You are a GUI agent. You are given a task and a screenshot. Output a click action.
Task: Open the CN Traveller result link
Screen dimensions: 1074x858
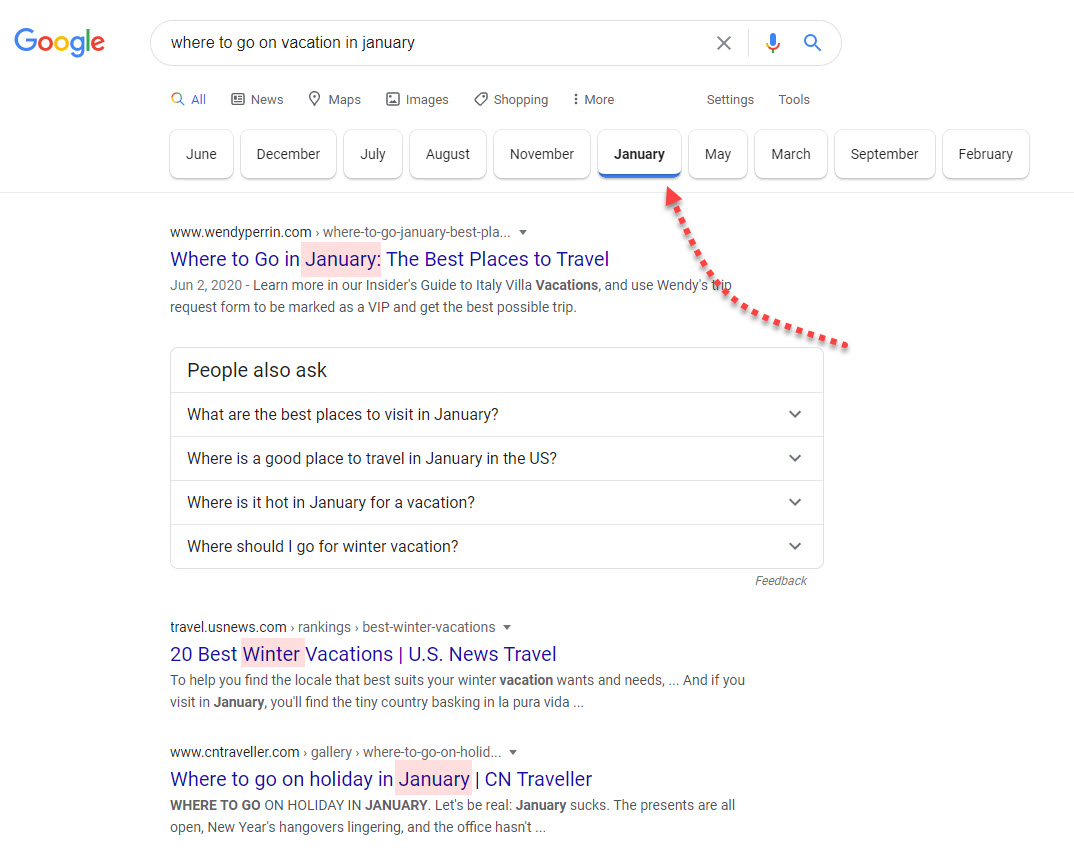click(x=381, y=779)
